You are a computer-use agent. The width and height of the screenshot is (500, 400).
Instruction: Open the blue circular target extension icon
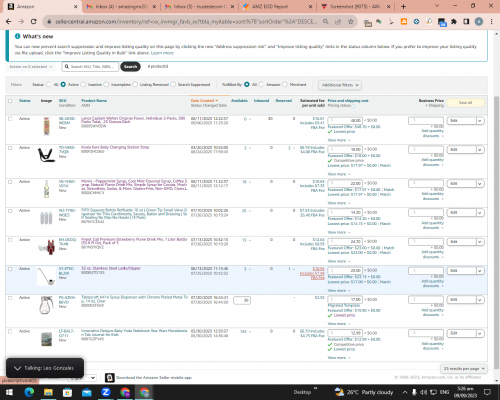416,21
